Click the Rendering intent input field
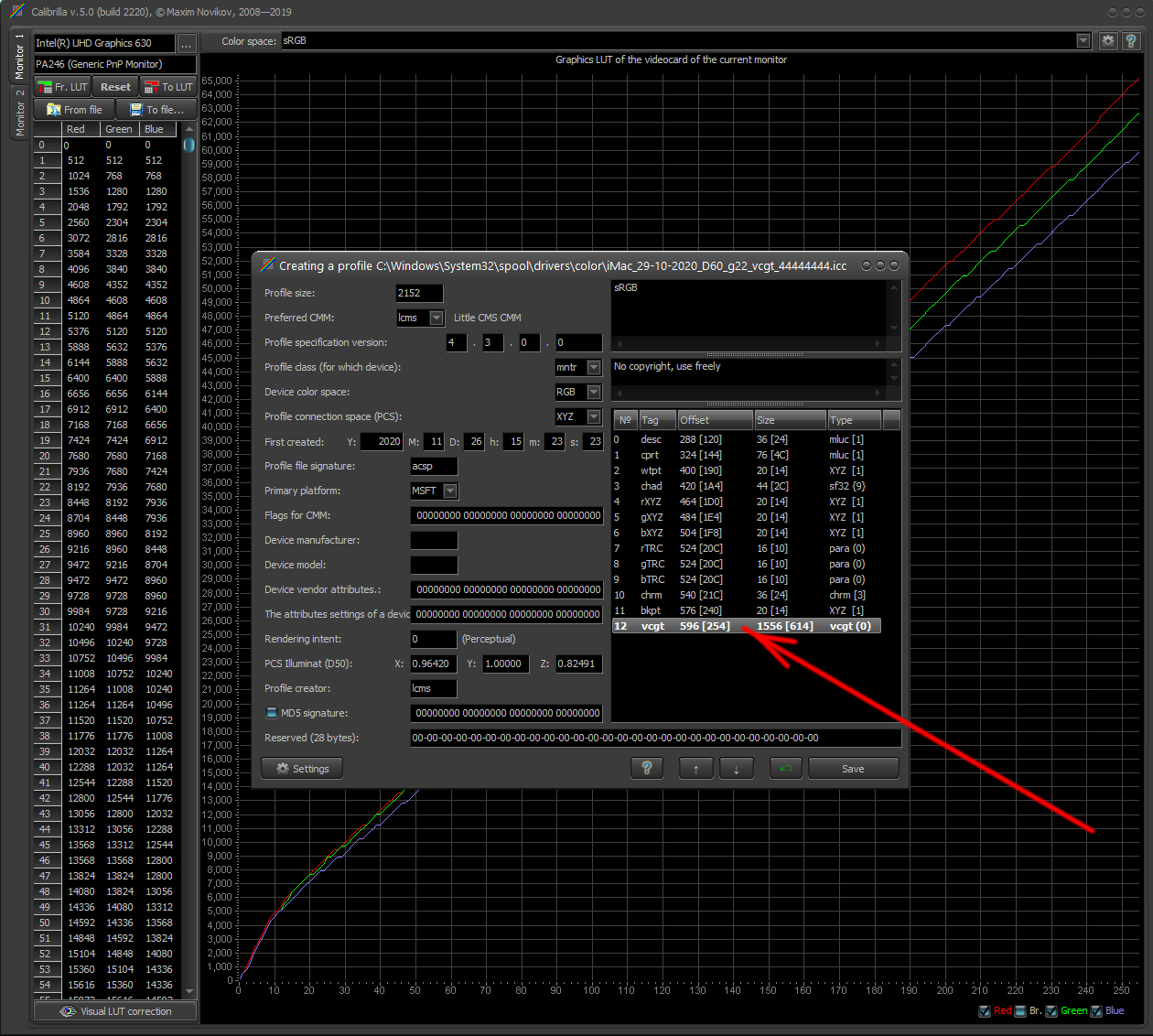The image size is (1153, 1036). pos(434,639)
